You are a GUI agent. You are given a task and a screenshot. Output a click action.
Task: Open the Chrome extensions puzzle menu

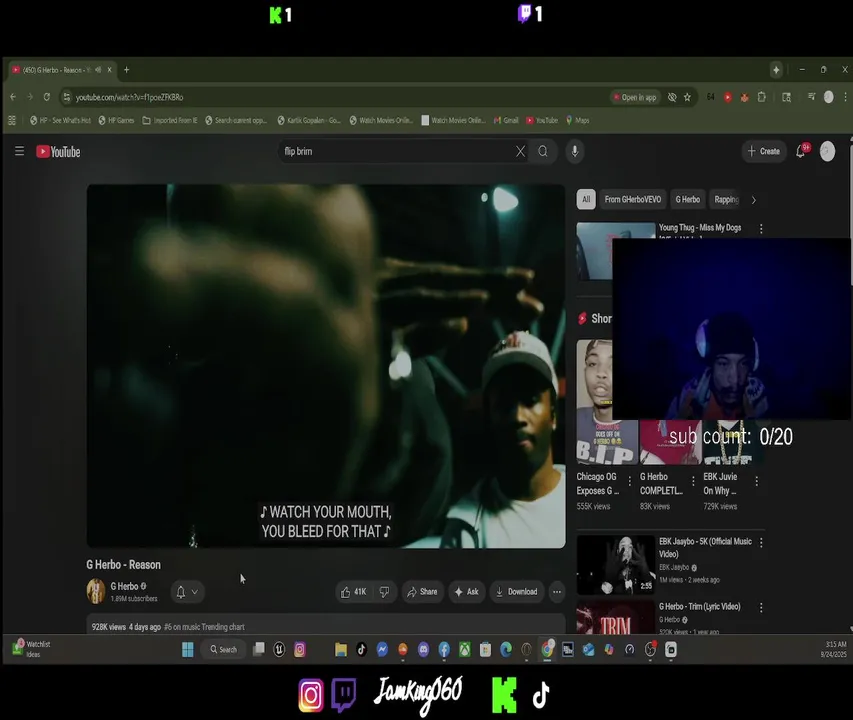762,97
